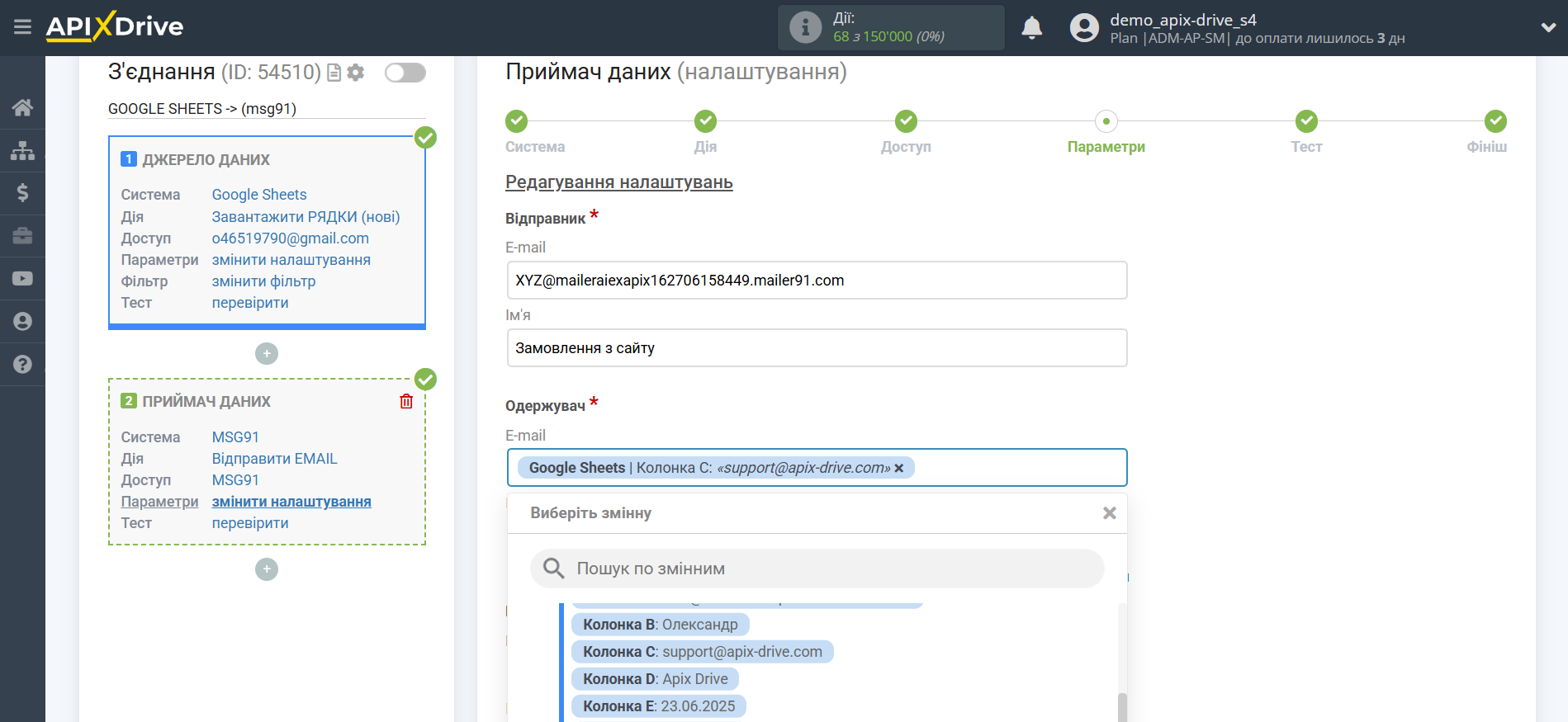Open video tutorials icon in sidebar
The width and height of the screenshot is (1568, 722).
point(22,279)
